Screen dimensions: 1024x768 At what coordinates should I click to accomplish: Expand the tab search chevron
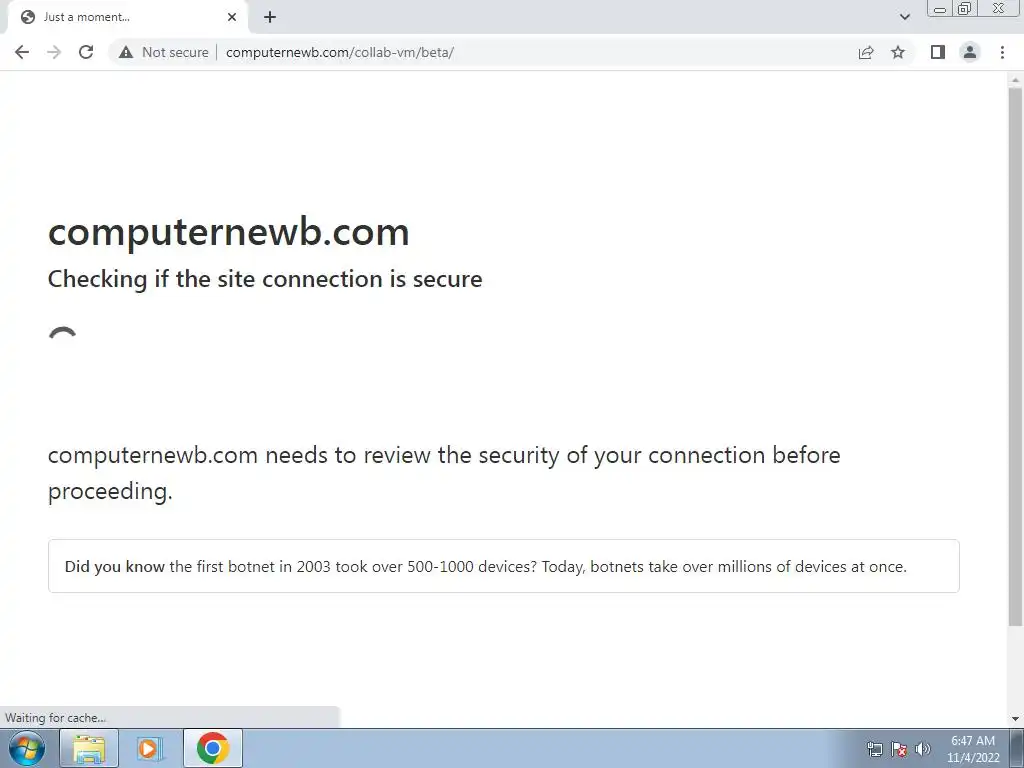[x=905, y=17]
